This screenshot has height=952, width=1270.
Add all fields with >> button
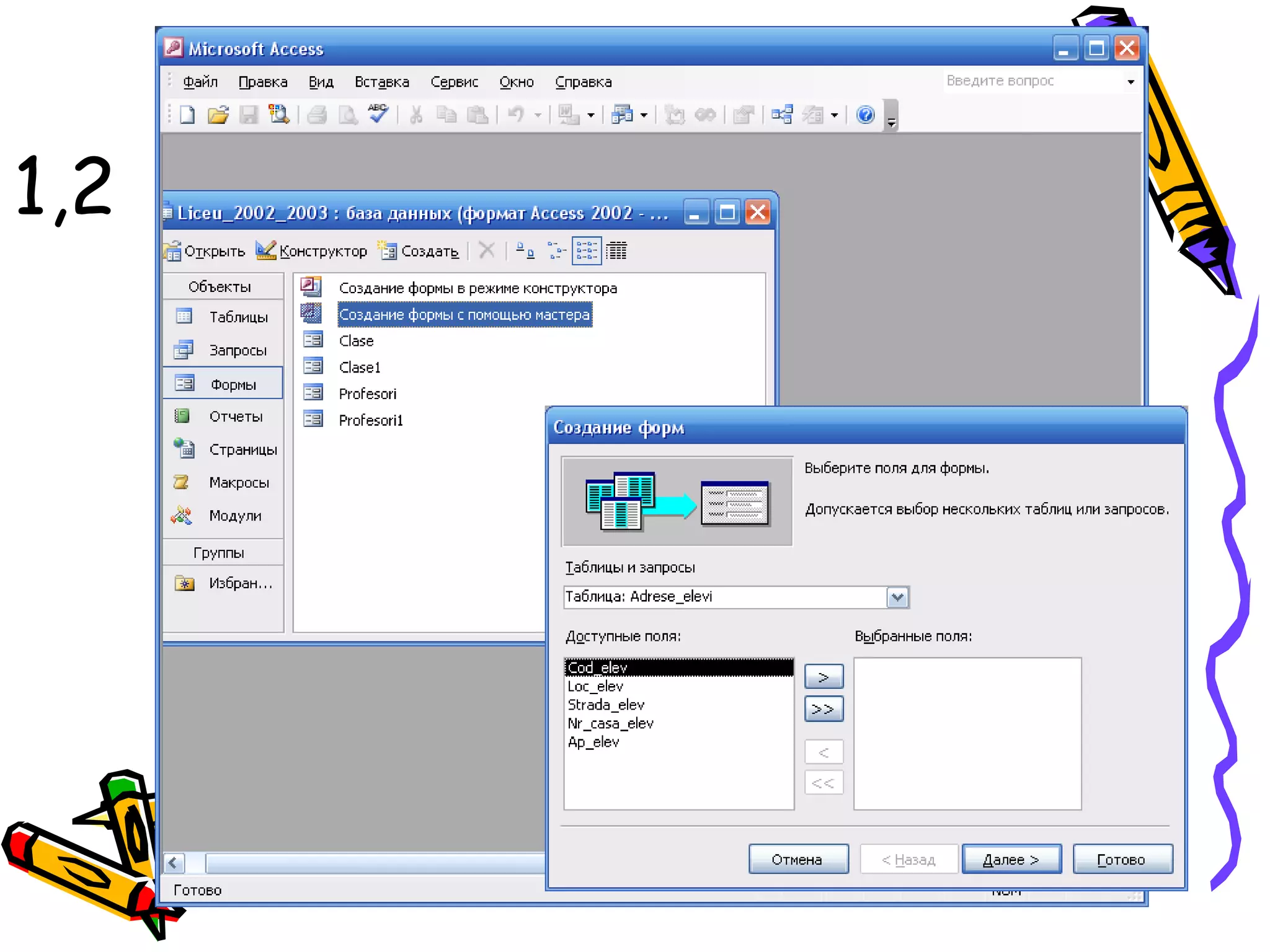(x=823, y=709)
